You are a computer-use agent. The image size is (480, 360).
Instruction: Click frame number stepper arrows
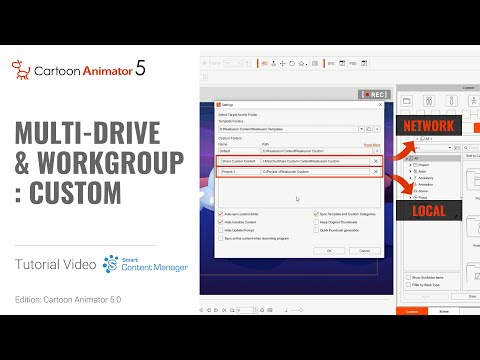[x=256, y=310]
